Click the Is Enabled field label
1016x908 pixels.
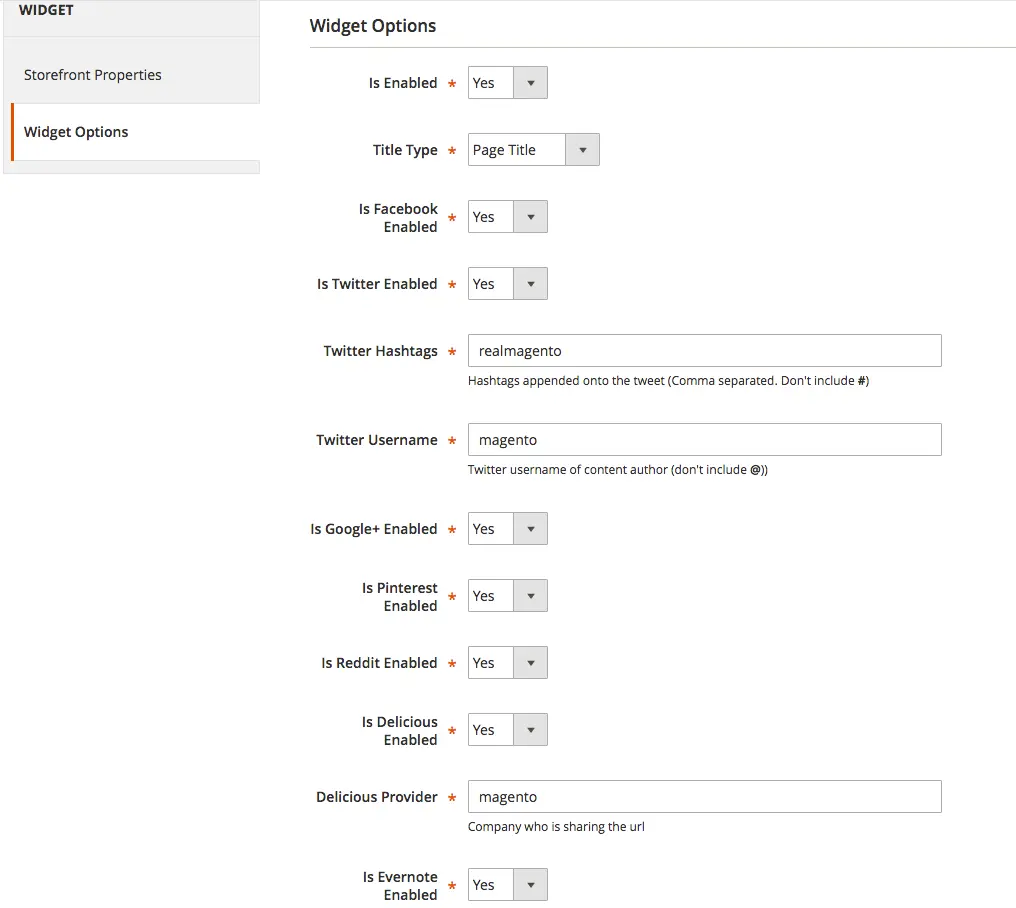[x=403, y=83]
